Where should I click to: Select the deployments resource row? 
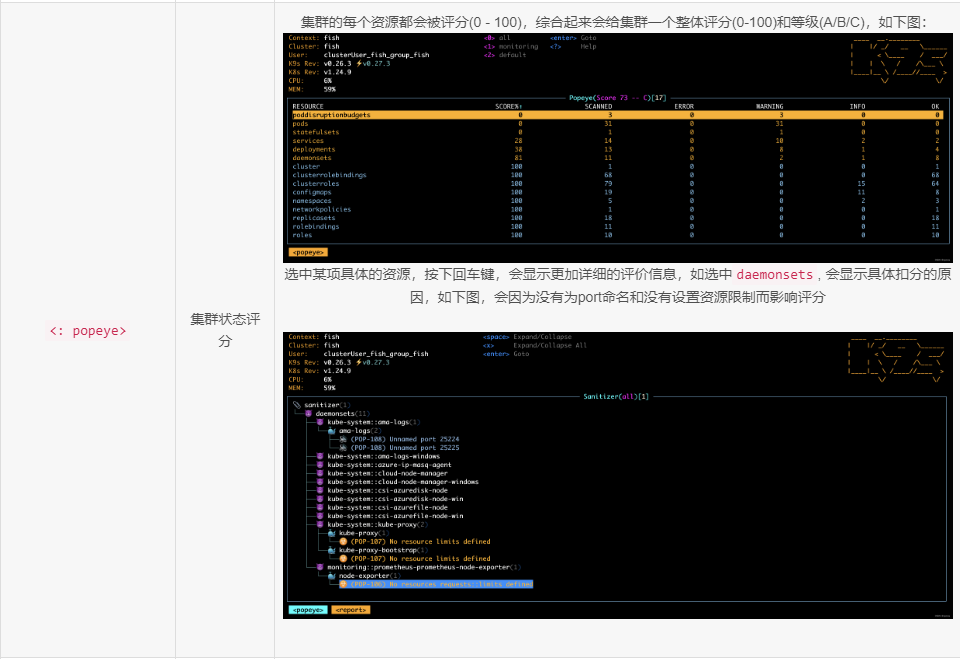click(617, 149)
